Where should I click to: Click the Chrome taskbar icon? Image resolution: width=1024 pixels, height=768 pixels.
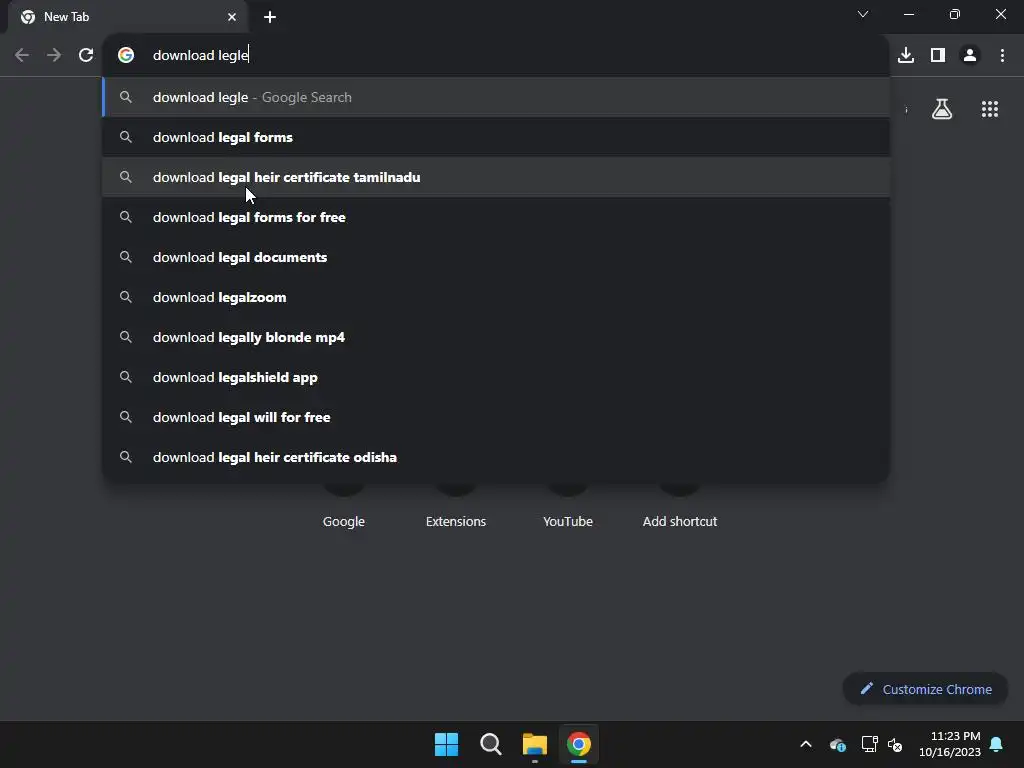(579, 744)
